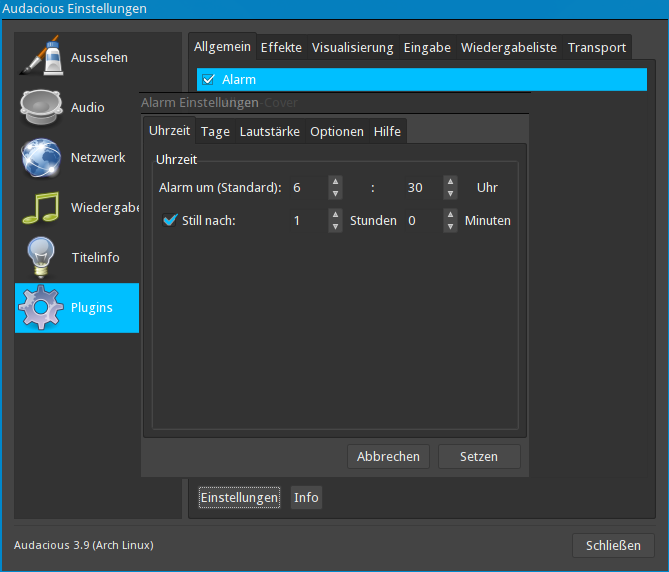The height and width of the screenshot is (572, 669).
Task: Decrease the Still nach Stunden value
Action: (x=335, y=226)
